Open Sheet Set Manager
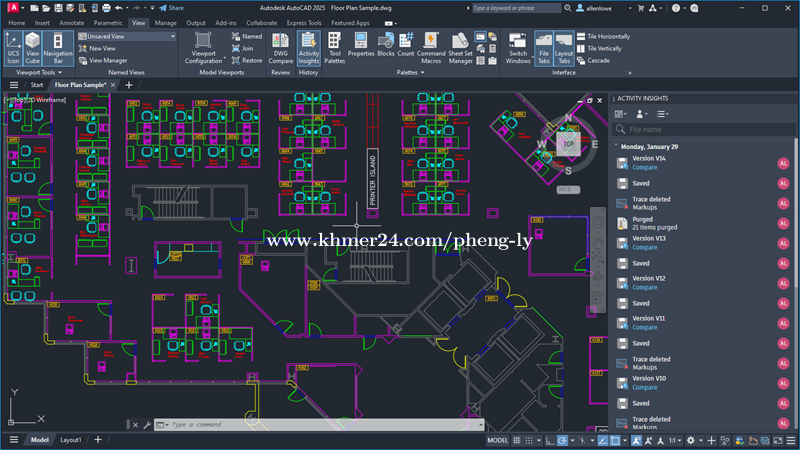800x450 pixels. (x=460, y=48)
